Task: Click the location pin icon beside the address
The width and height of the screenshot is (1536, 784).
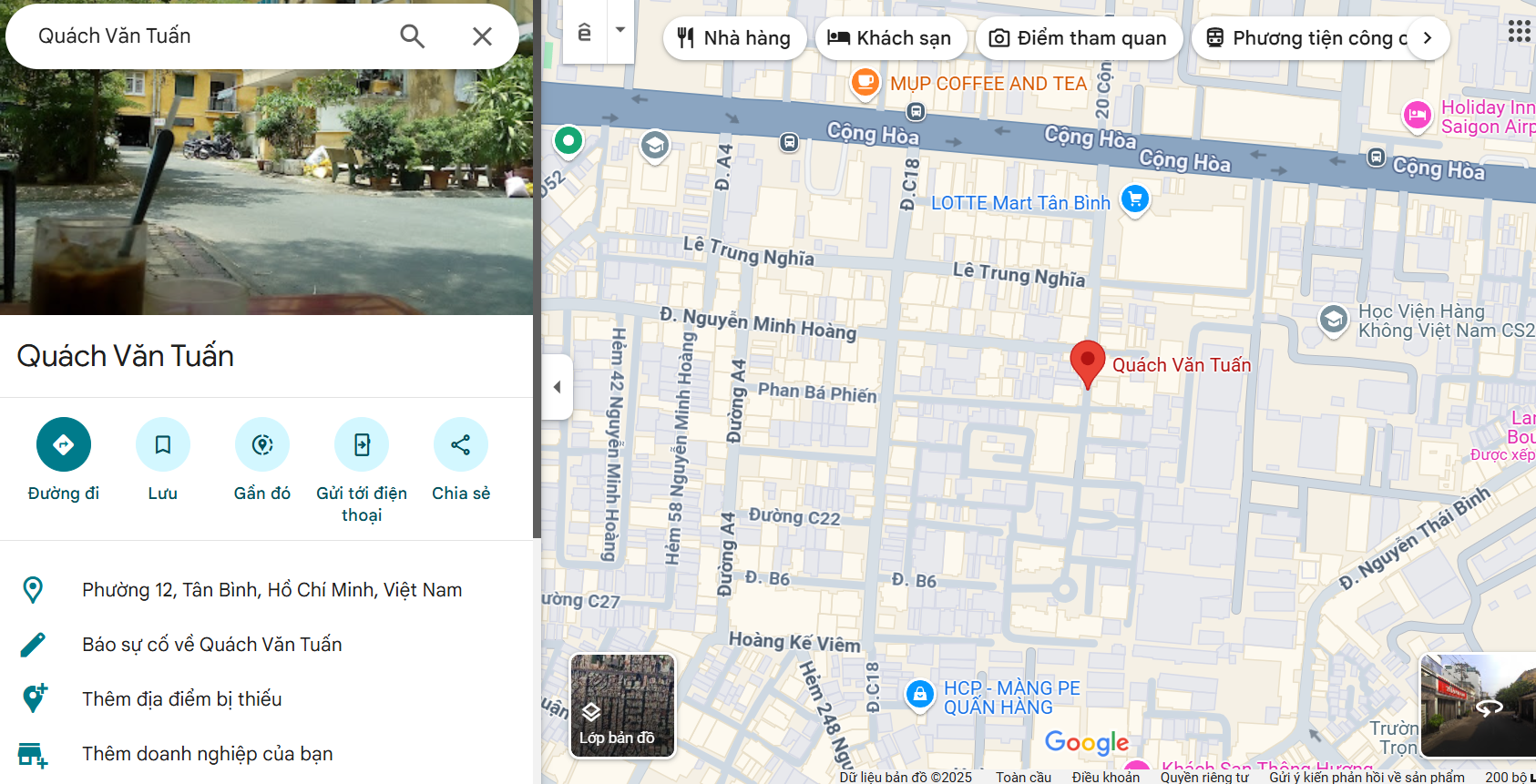Action: pos(33,590)
